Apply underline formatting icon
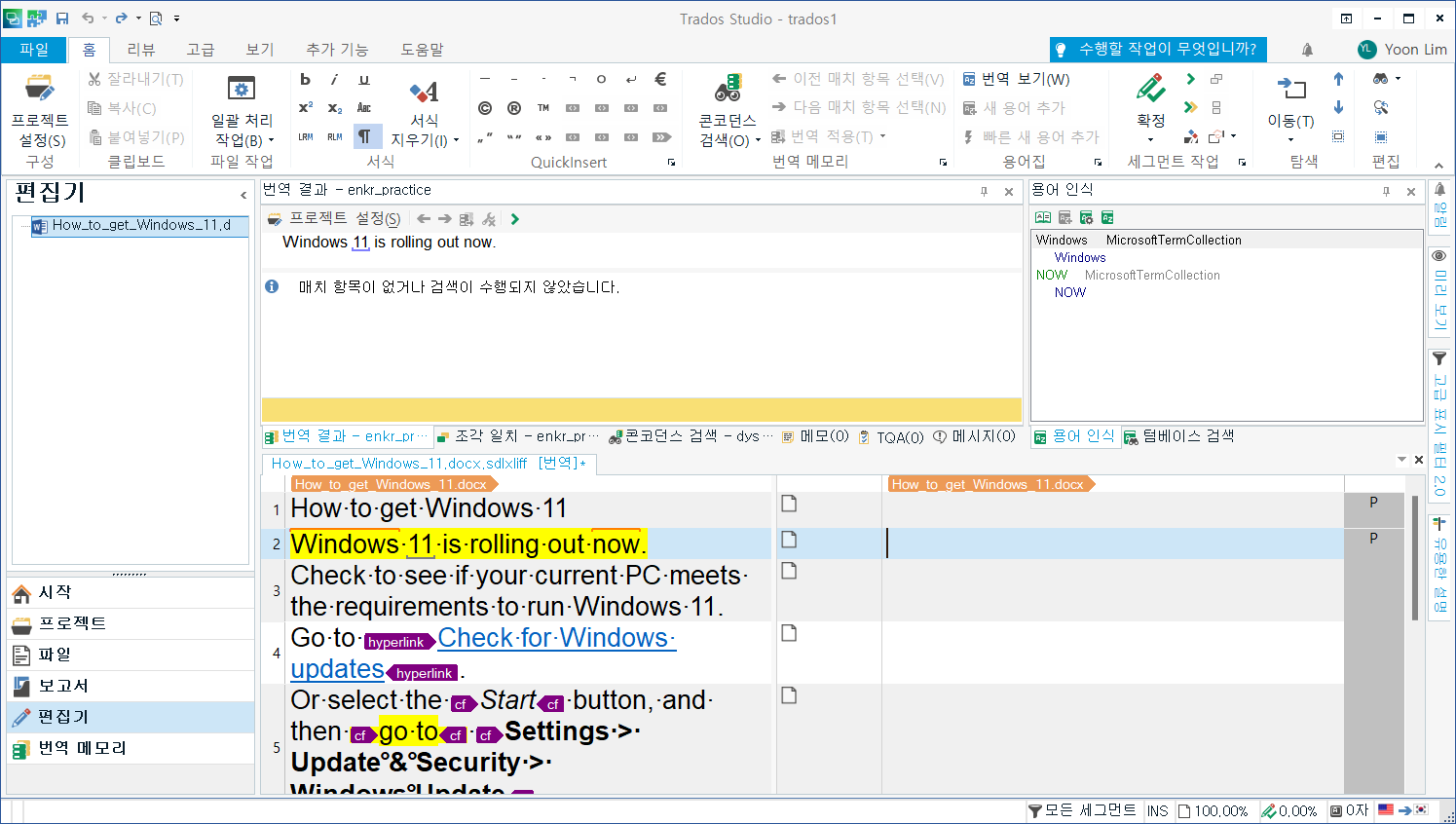The image size is (1456, 824). (364, 80)
